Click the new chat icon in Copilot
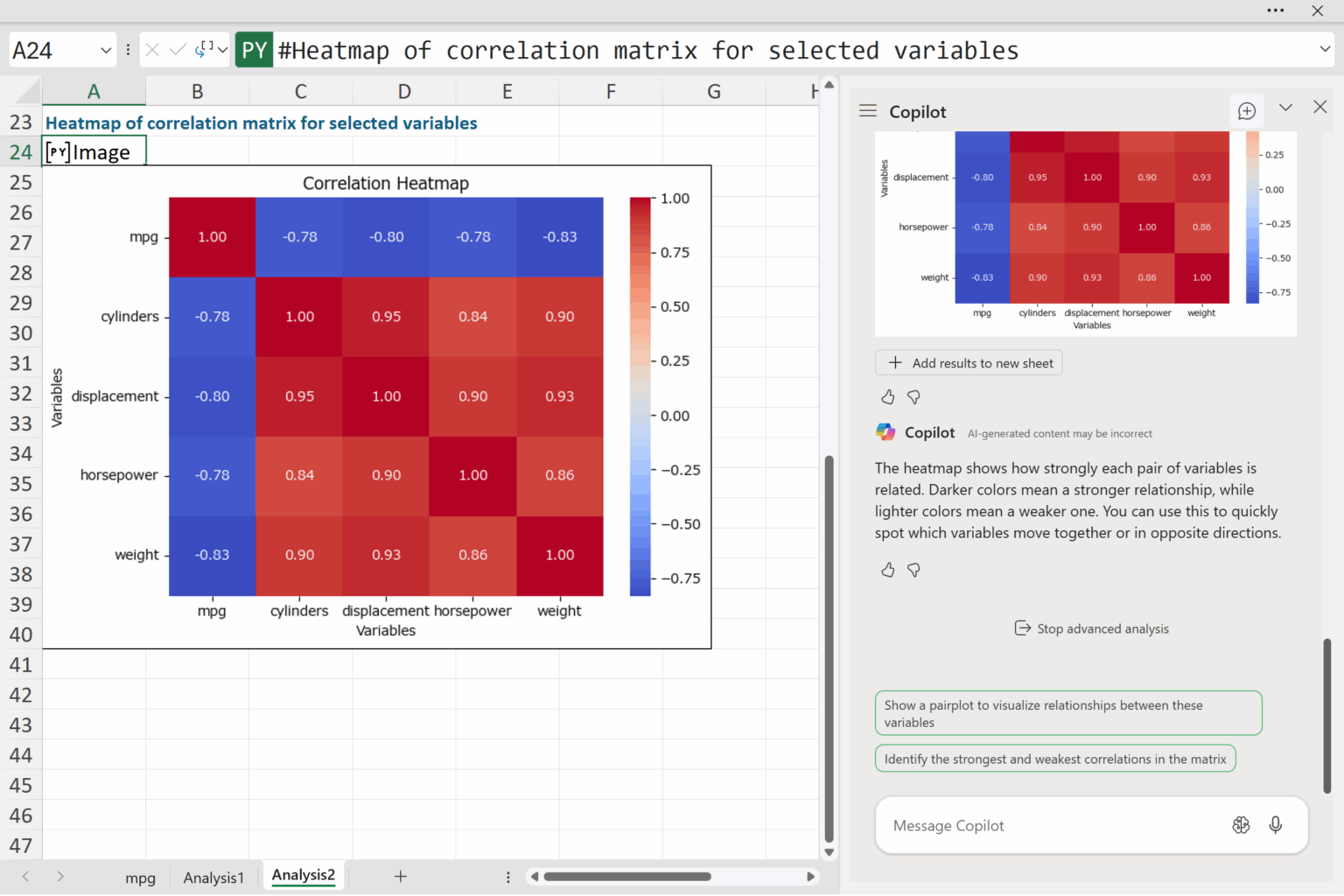The width and height of the screenshot is (1344, 896). 1247,111
